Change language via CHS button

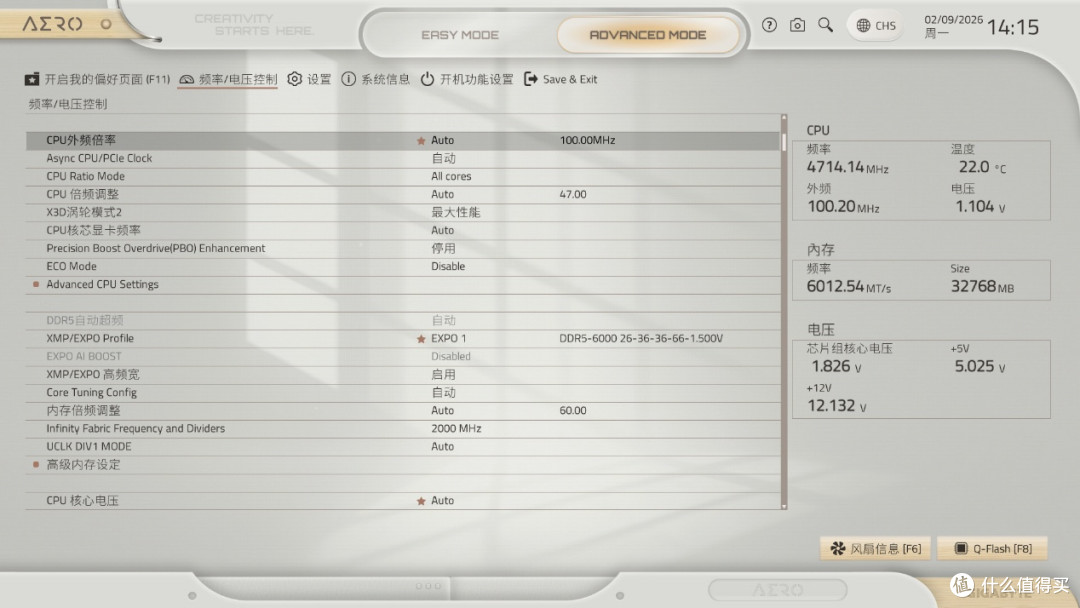(x=876, y=25)
